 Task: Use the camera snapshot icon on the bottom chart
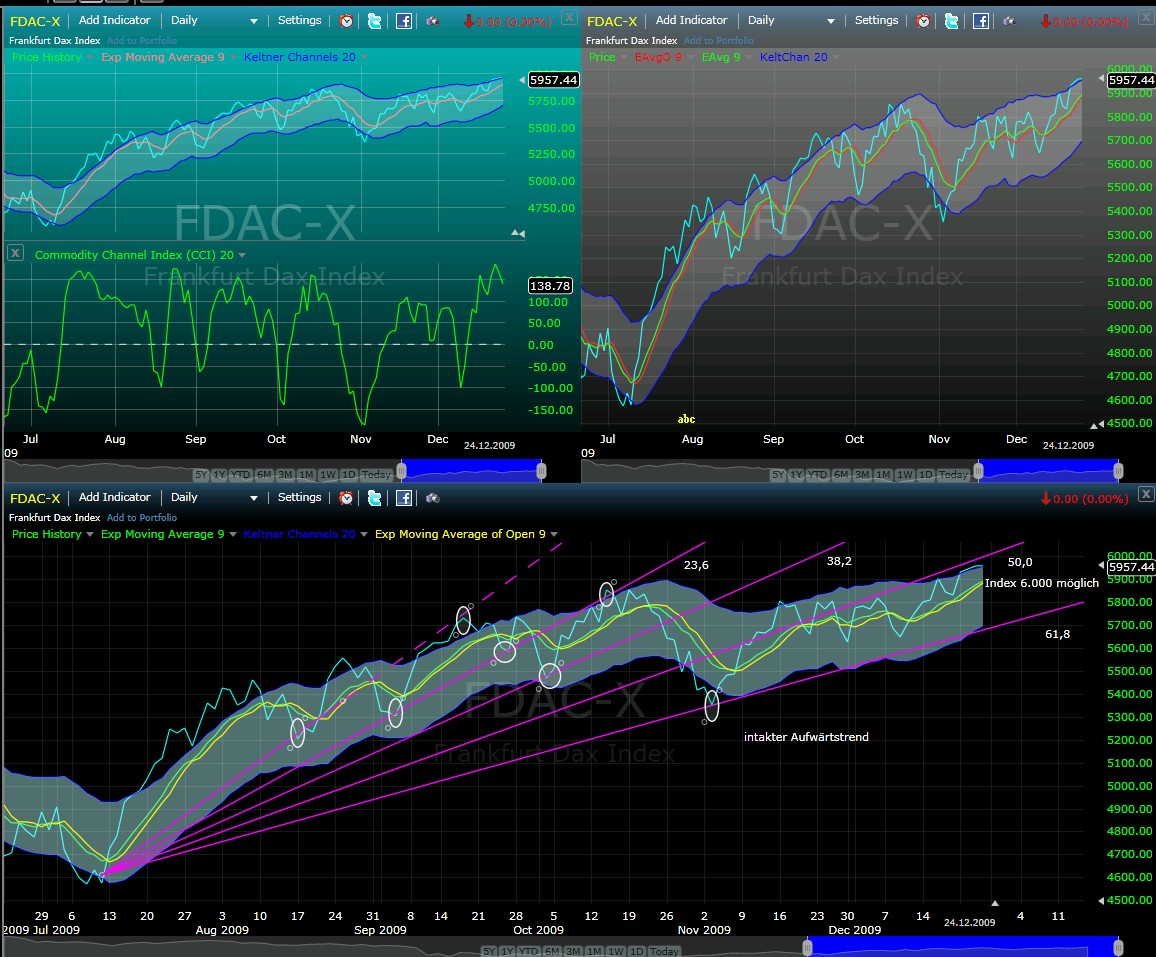432,497
